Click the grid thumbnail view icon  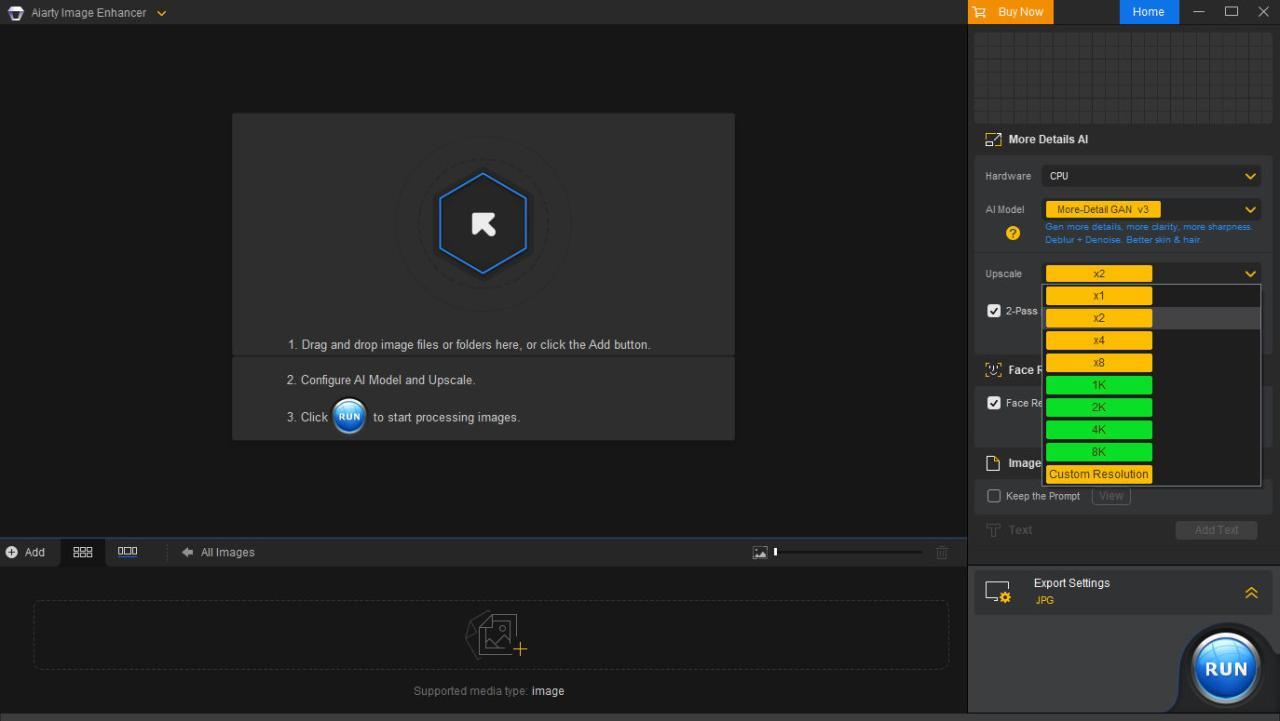pyautogui.click(x=83, y=552)
